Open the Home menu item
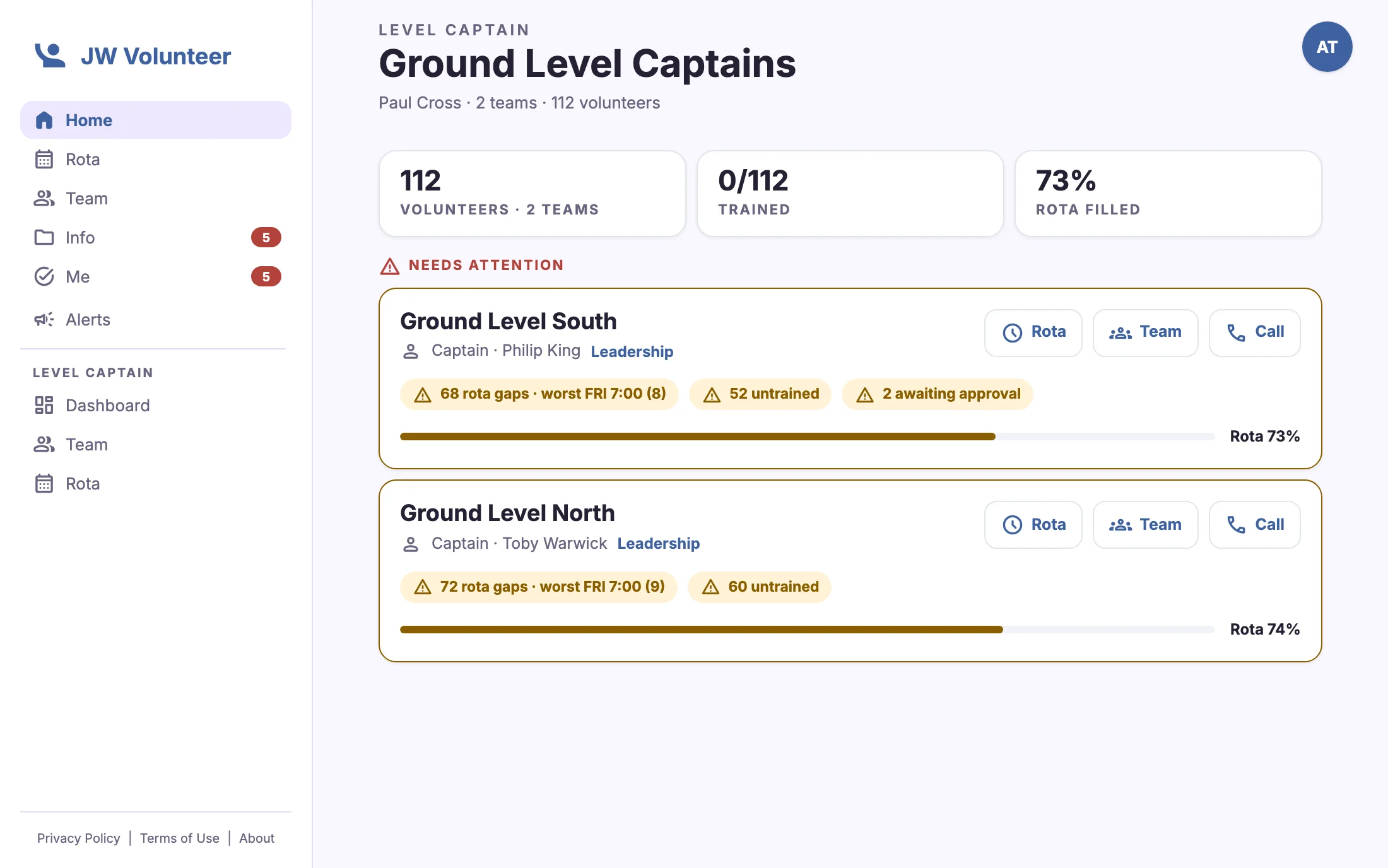The height and width of the screenshot is (868, 1388). [x=156, y=120]
